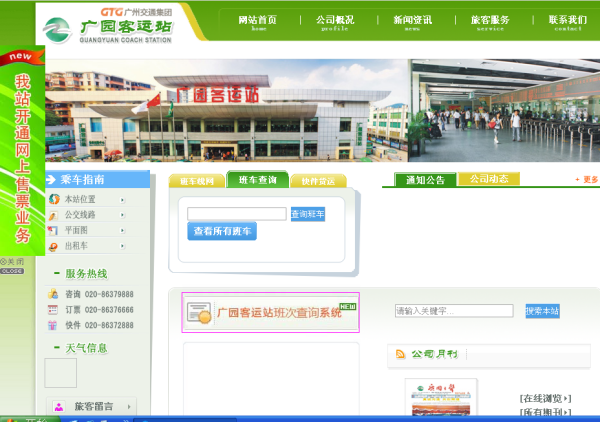Open 广园客运站班次查询系统 banner

[x=271, y=313]
